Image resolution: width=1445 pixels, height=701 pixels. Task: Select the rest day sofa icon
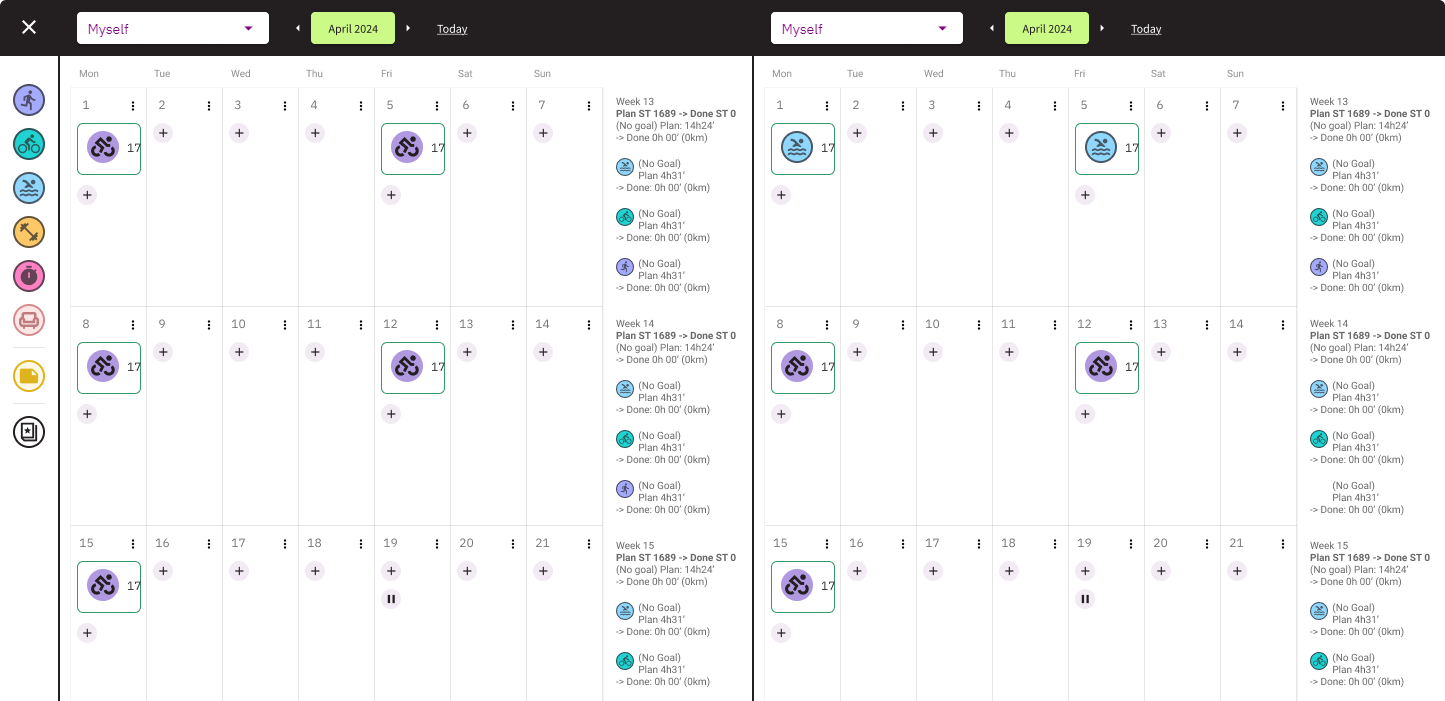pos(29,320)
